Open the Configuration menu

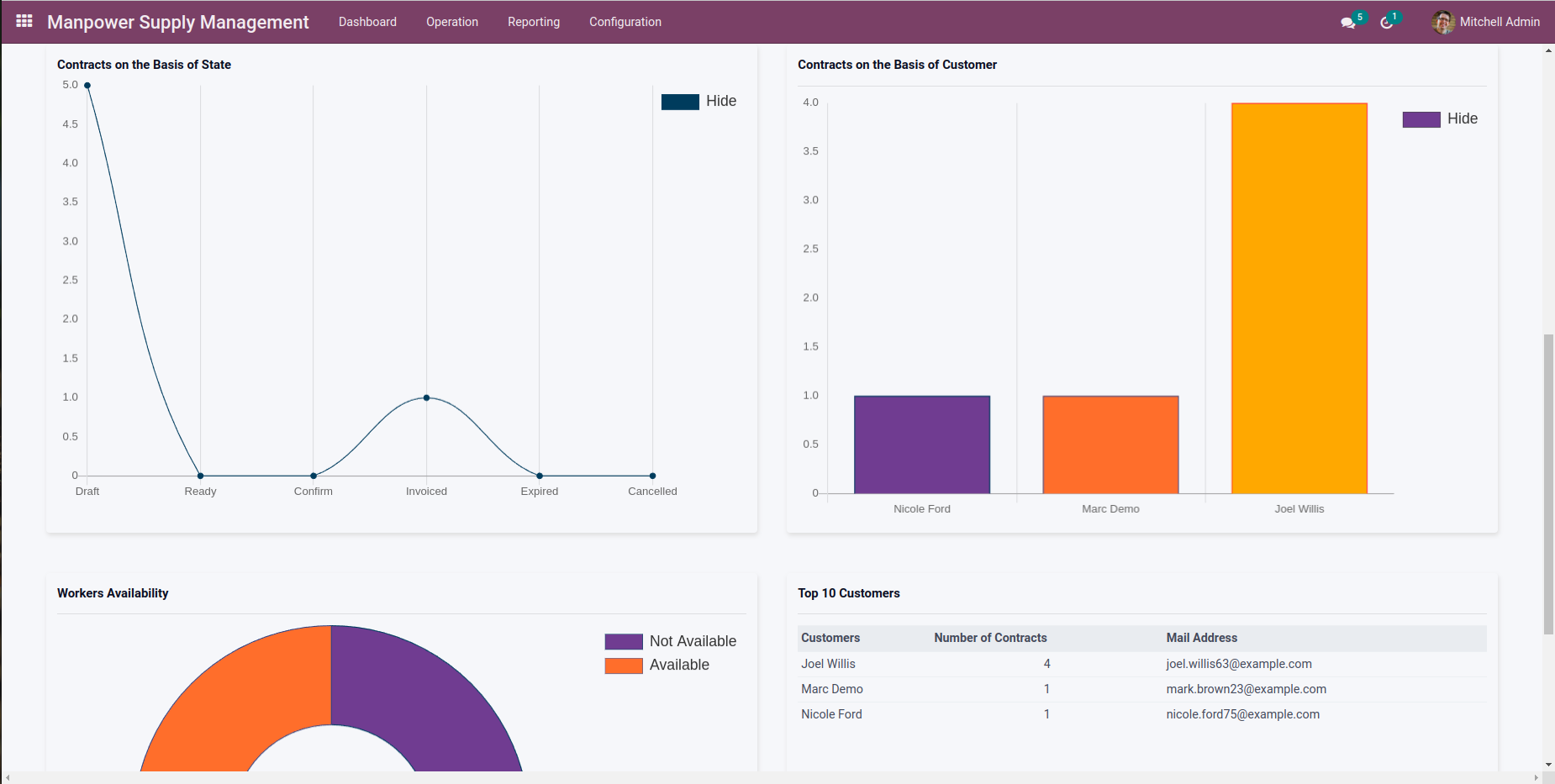[625, 22]
